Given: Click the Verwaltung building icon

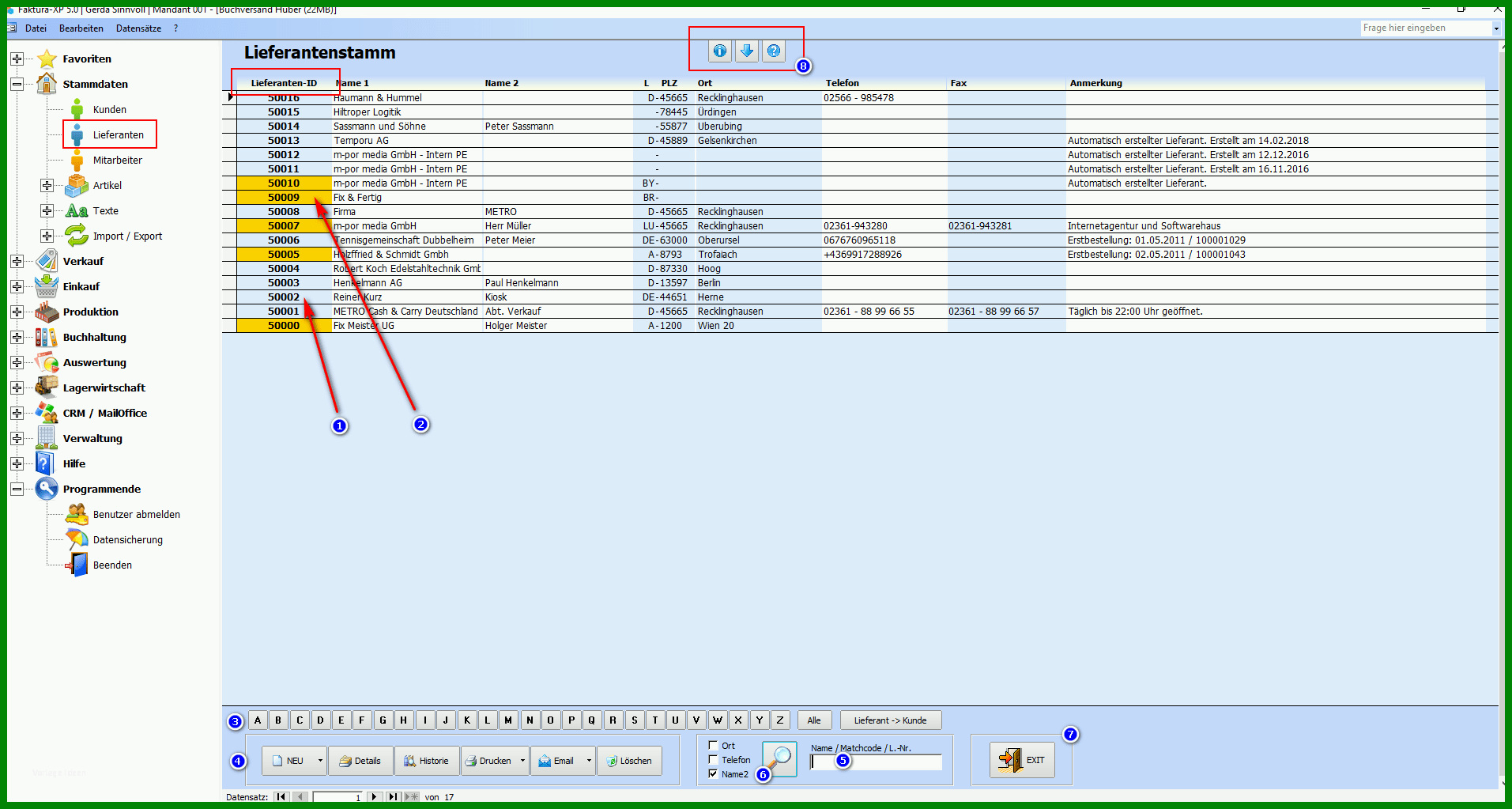Looking at the screenshot, I should point(47,438).
